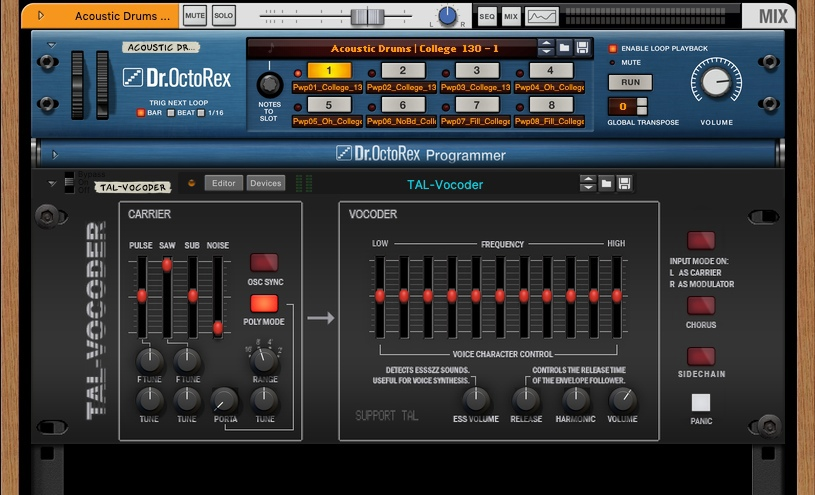Expand the Dr. Octo Rex Programmer panel
Screen dimensions: 815x495
55,154
